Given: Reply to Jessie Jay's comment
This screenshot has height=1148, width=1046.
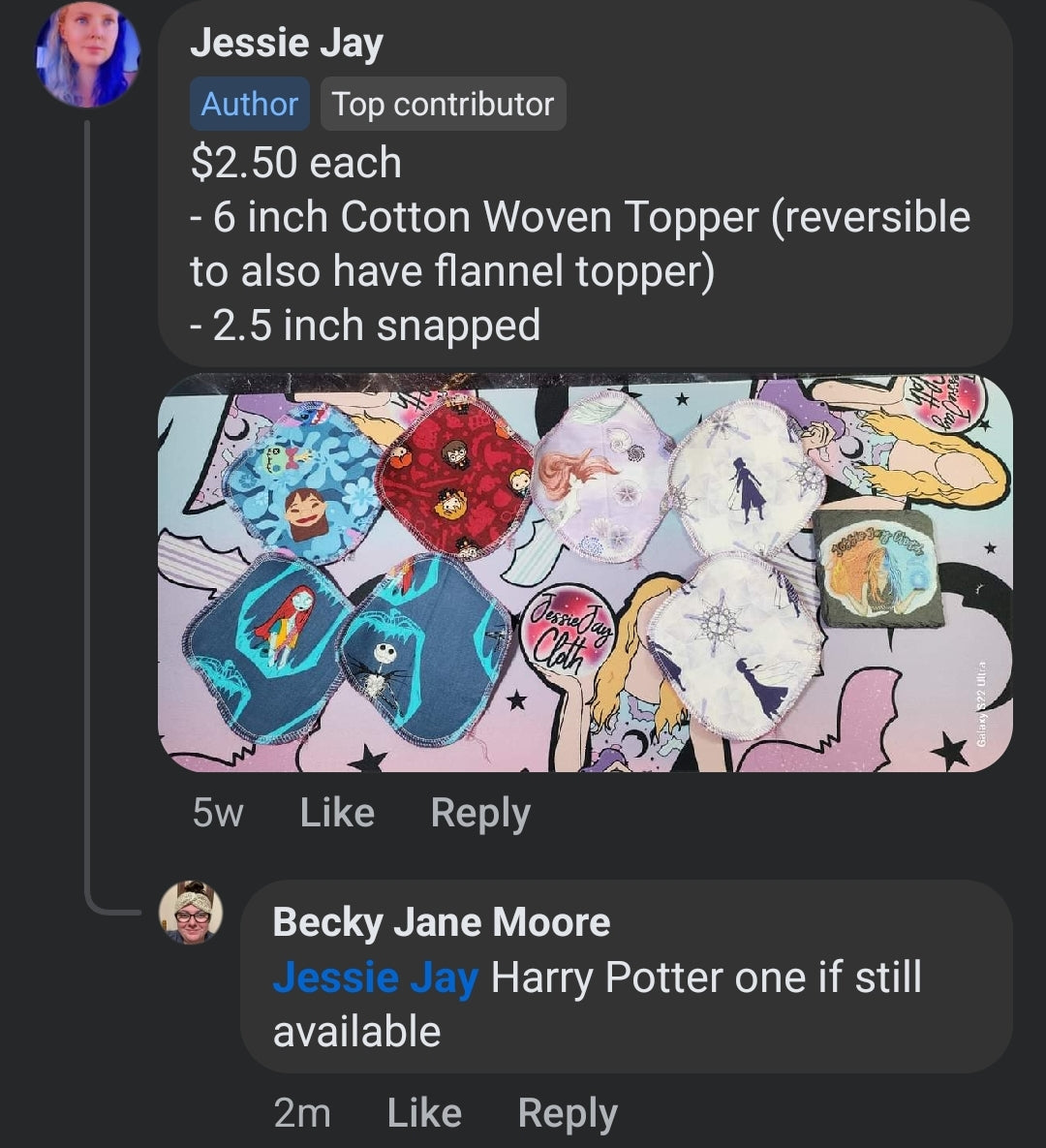Looking at the screenshot, I should pyautogui.click(x=480, y=813).
